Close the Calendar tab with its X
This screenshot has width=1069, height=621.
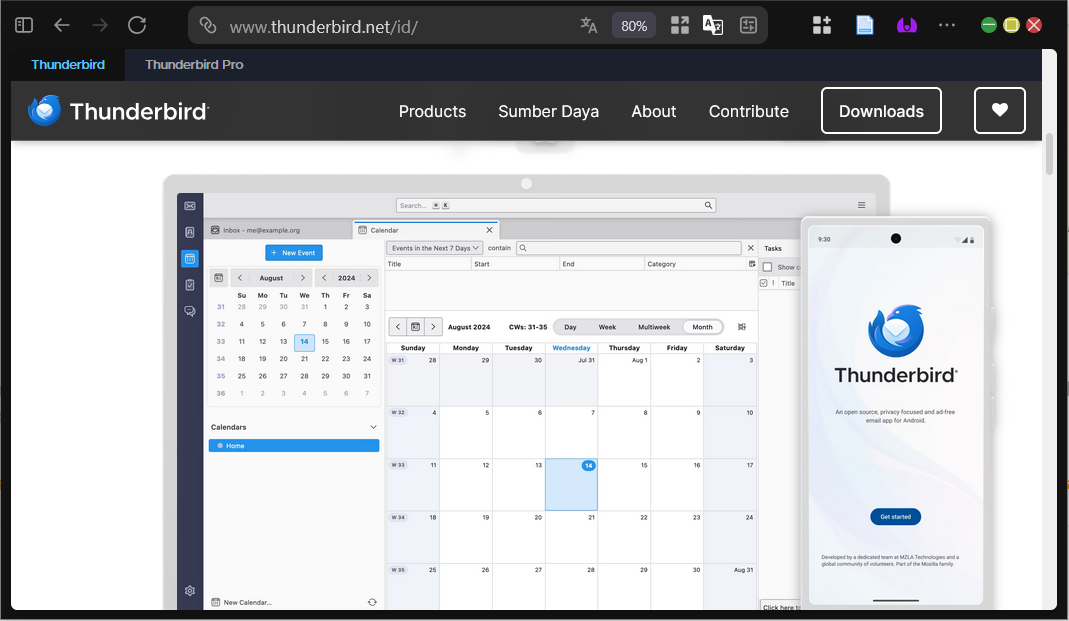point(489,230)
